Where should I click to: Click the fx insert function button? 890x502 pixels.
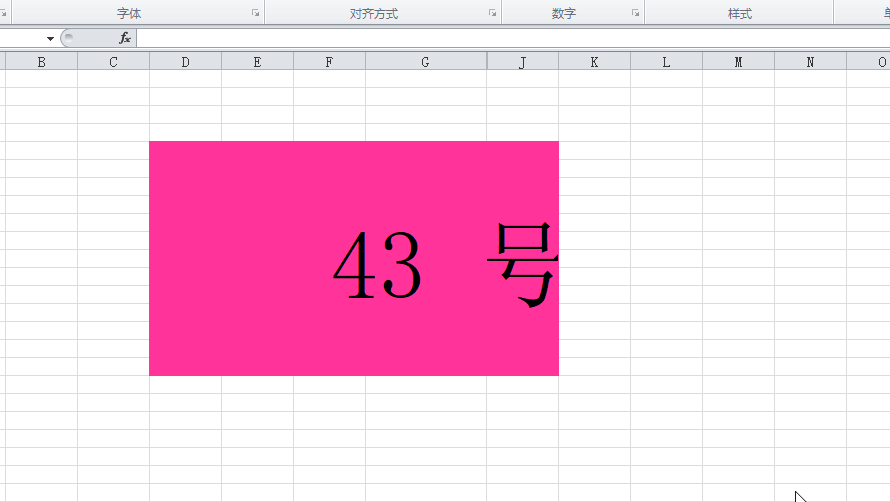pos(125,38)
